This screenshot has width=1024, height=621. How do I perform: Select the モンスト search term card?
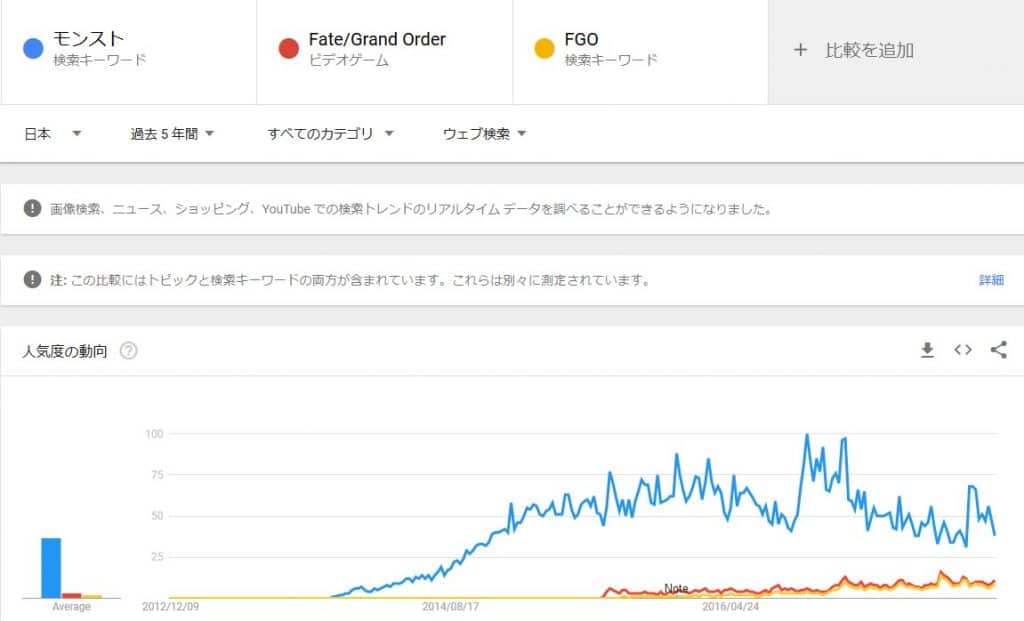pyautogui.click(x=129, y=51)
